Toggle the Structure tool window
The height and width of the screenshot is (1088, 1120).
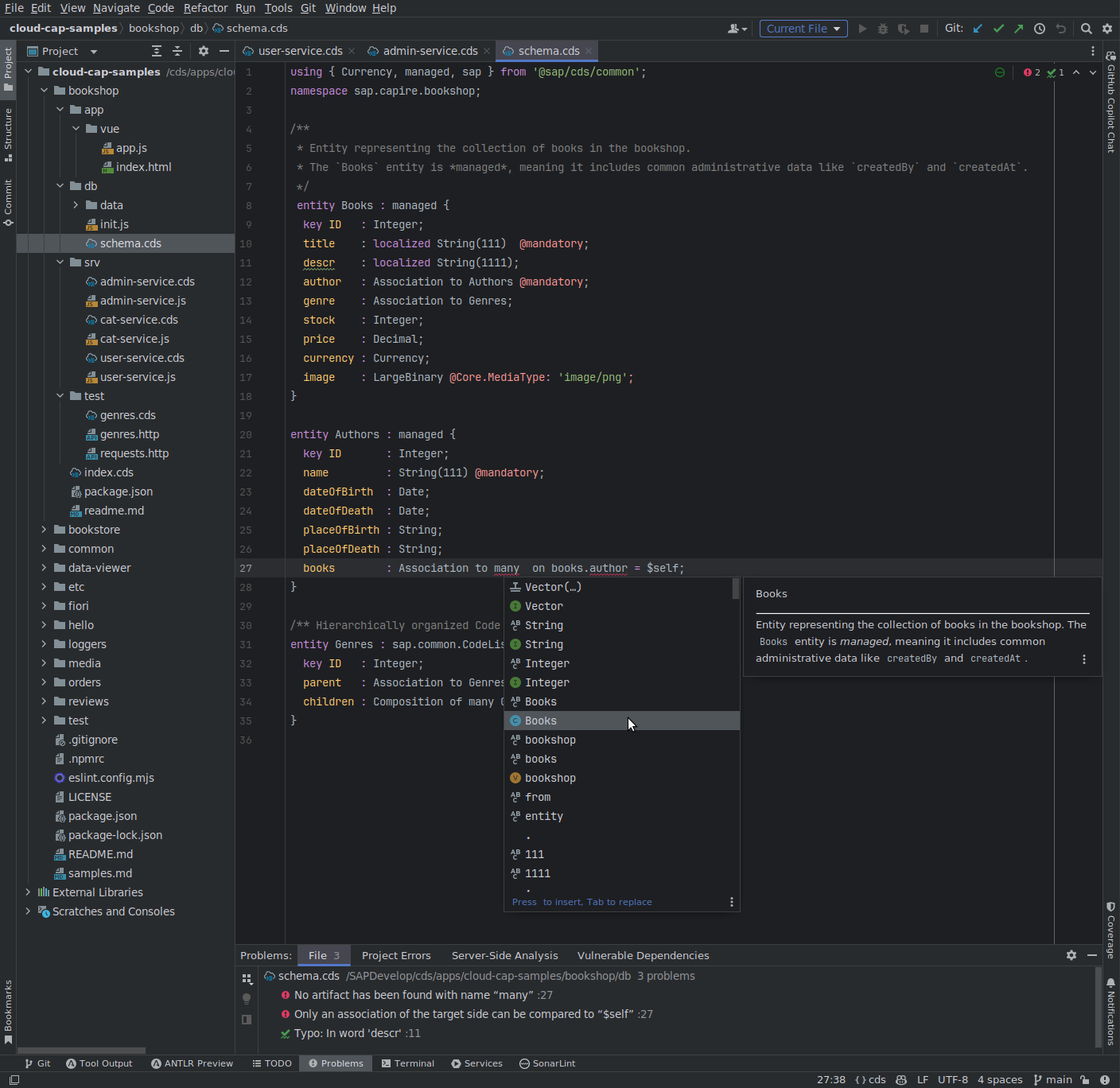(x=8, y=134)
